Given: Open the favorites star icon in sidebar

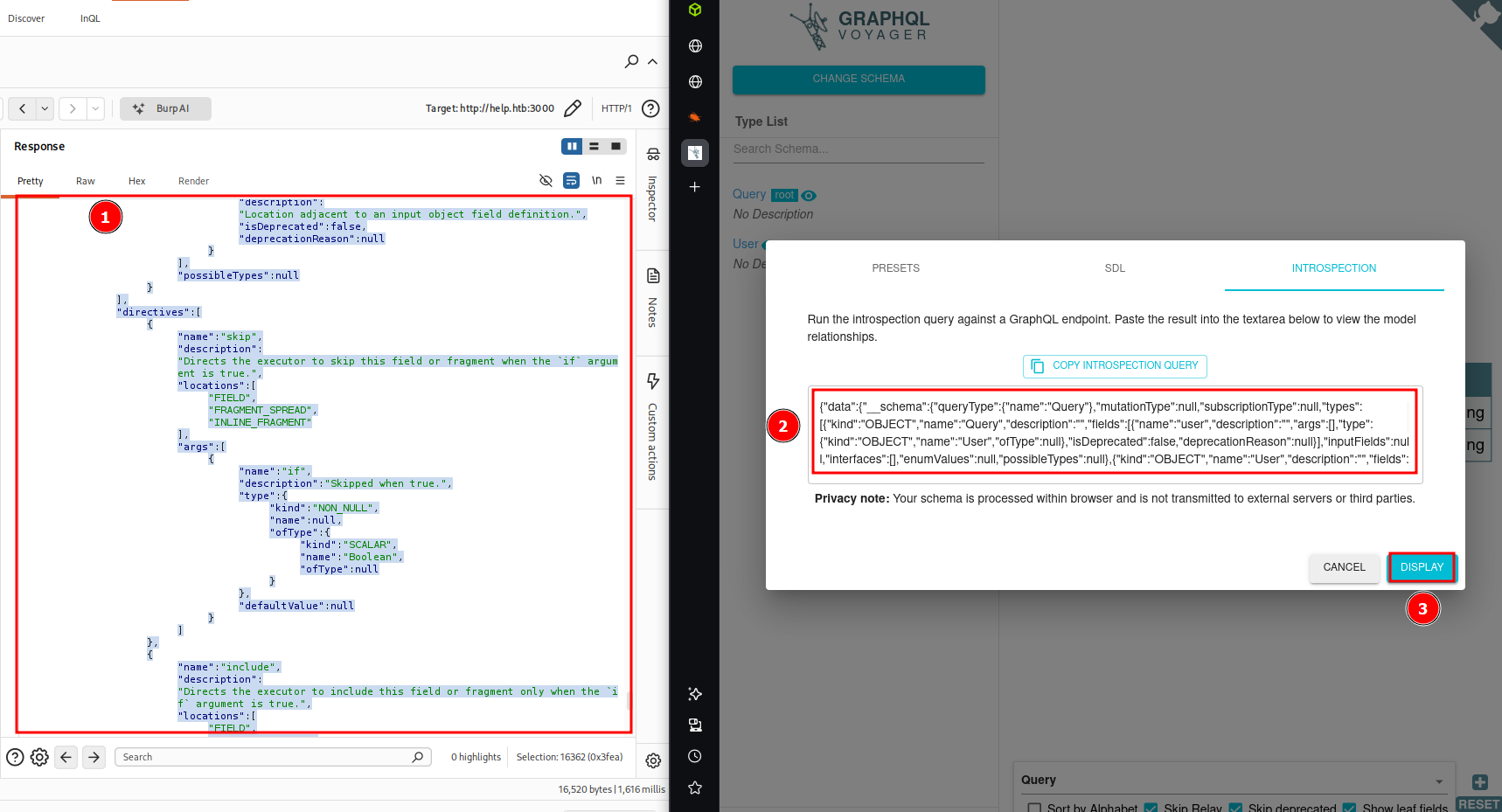Looking at the screenshot, I should pyautogui.click(x=695, y=788).
